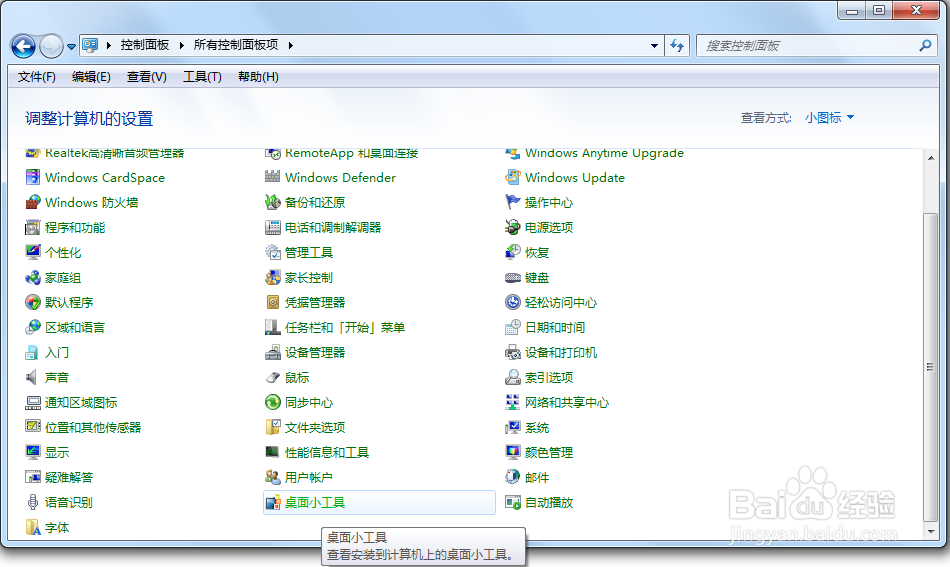Expand the arrow after 所有控制面板项 in the breadcrumb
Screen dimensions: 950x567
point(291,45)
